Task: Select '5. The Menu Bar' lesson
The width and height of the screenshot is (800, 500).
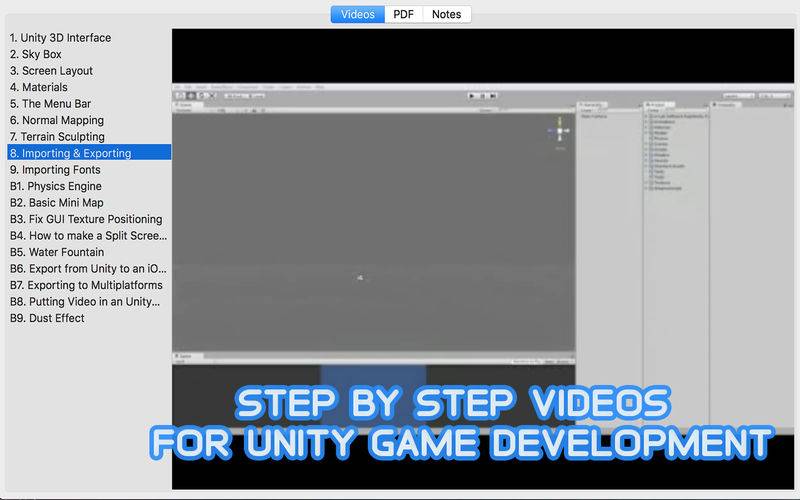Action: [51, 104]
